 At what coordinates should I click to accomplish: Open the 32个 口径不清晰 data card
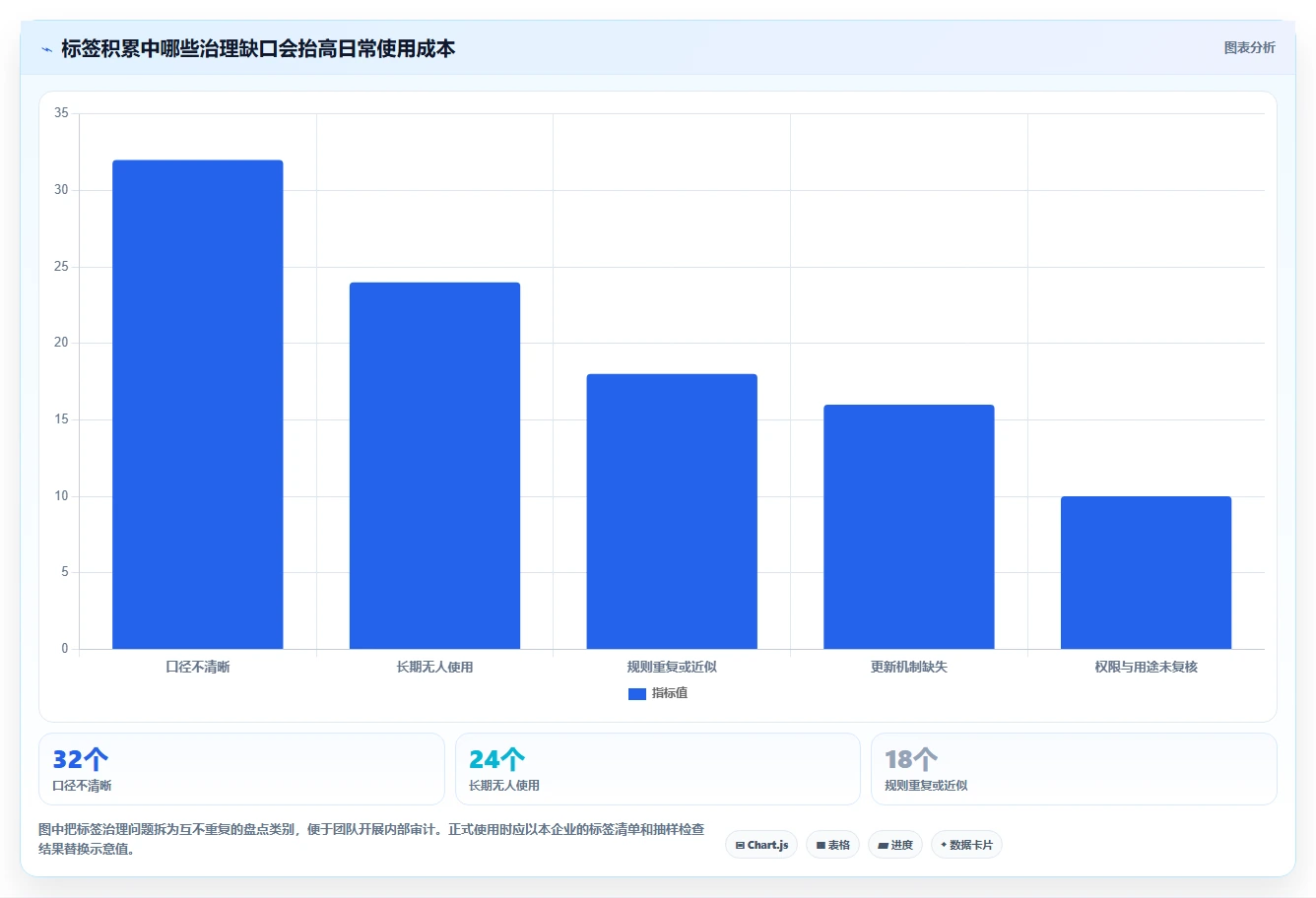coord(241,769)
